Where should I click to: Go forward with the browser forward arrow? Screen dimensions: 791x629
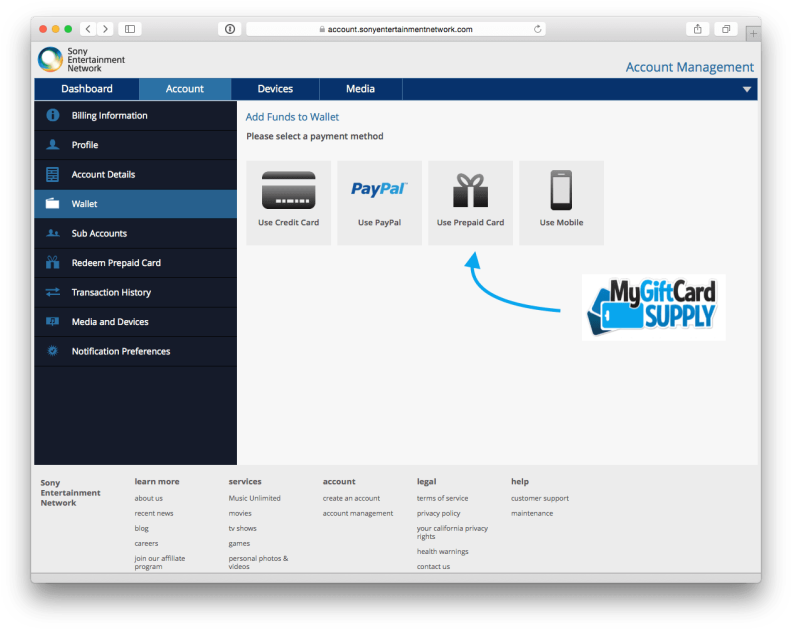(x=105, y=29)
